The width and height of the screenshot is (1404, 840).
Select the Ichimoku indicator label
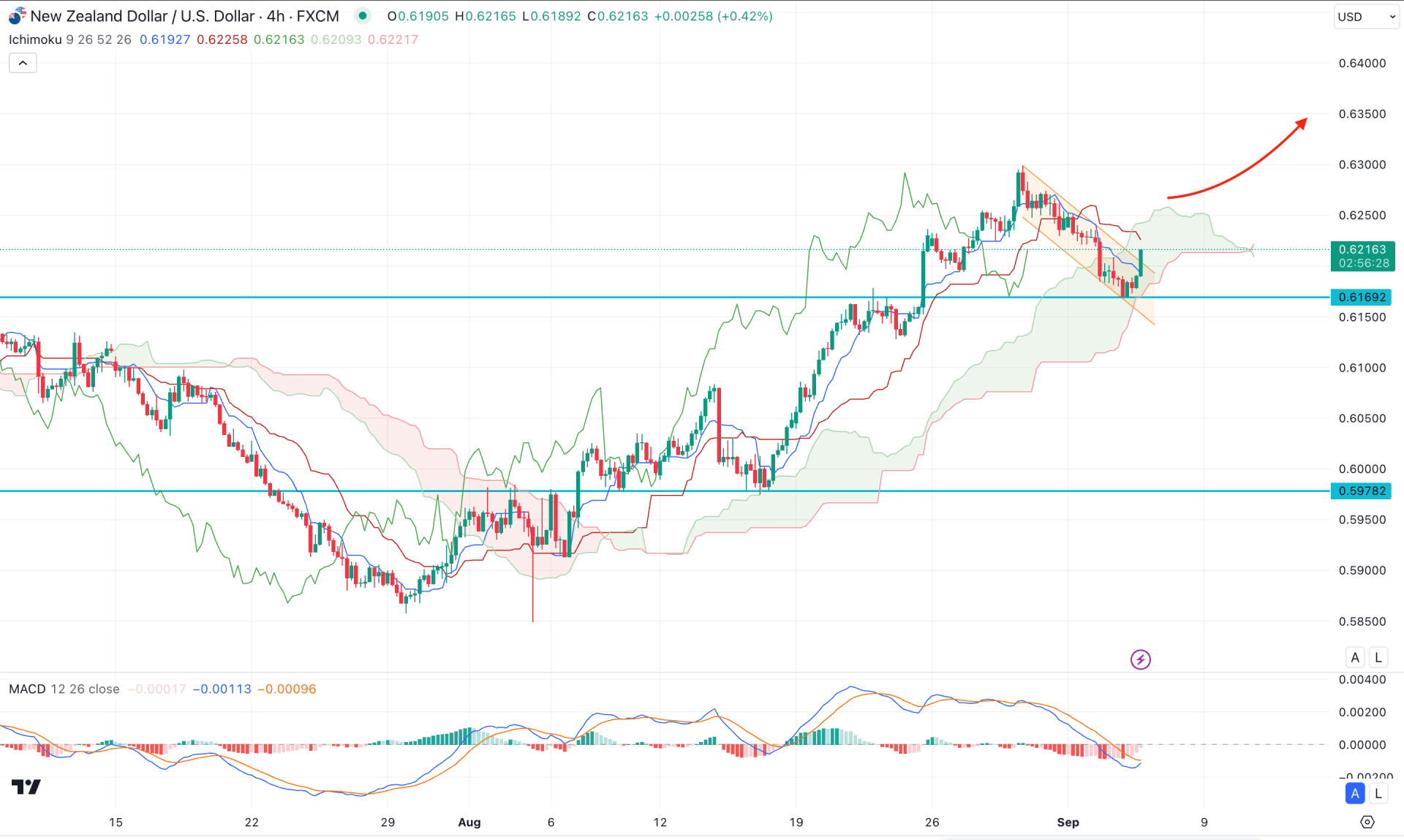(35, 39)
